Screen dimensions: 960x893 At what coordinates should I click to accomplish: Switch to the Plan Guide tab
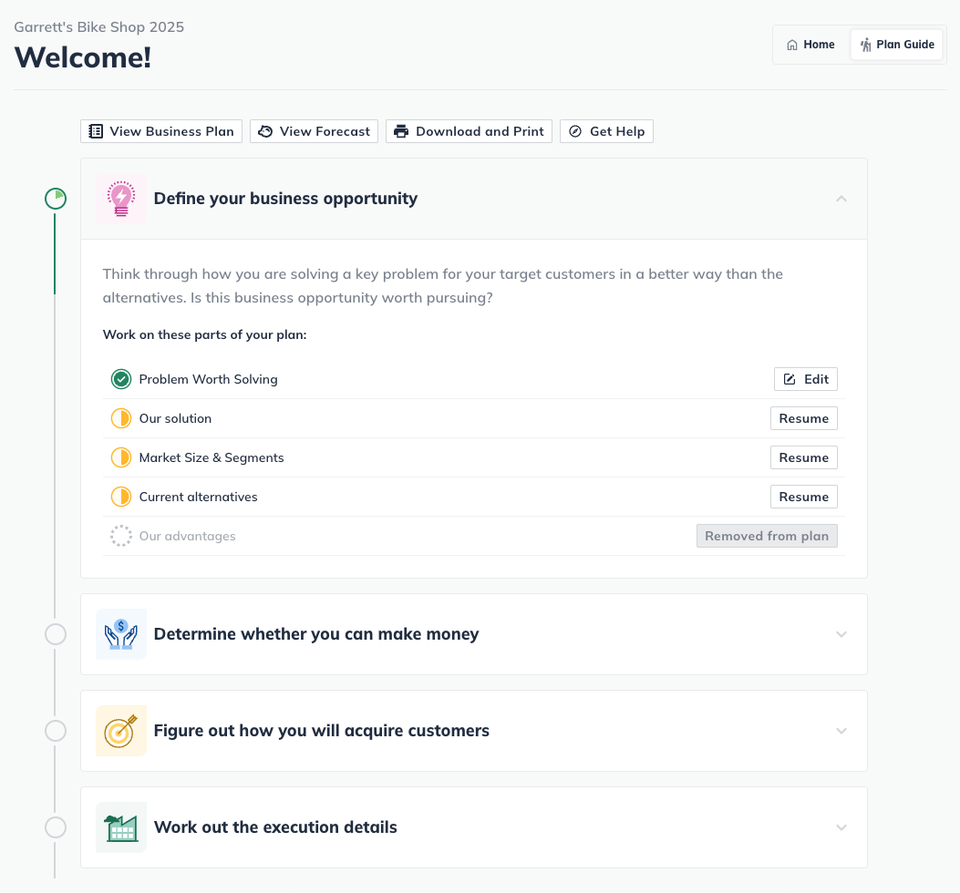click(896, 45)
